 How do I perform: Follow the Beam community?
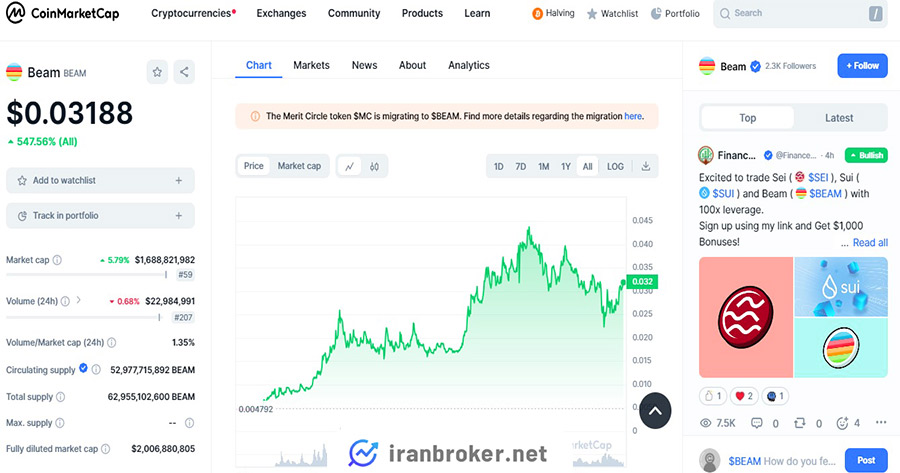pos(862,66)
